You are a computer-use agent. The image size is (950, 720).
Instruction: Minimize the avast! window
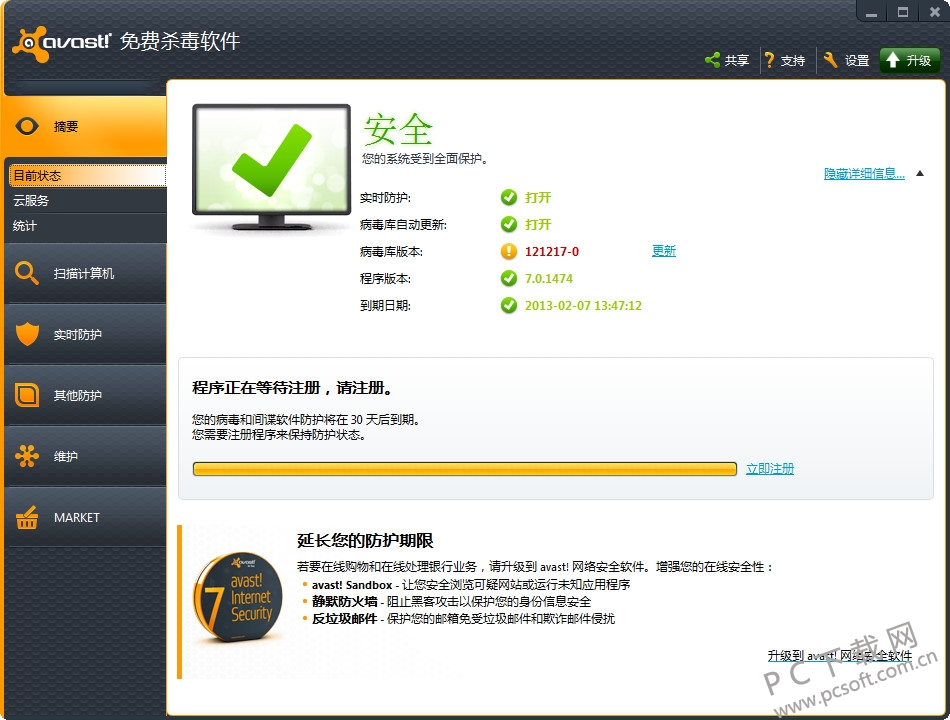[x=872, y=12]
